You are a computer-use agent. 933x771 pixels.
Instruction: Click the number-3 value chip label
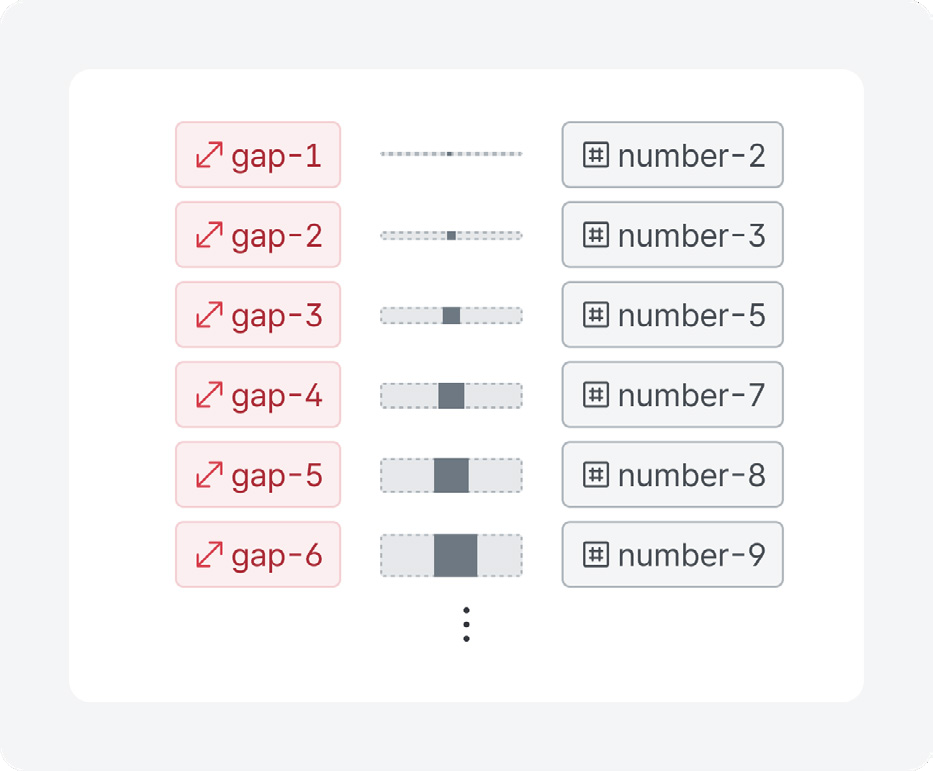coord(691,236)
